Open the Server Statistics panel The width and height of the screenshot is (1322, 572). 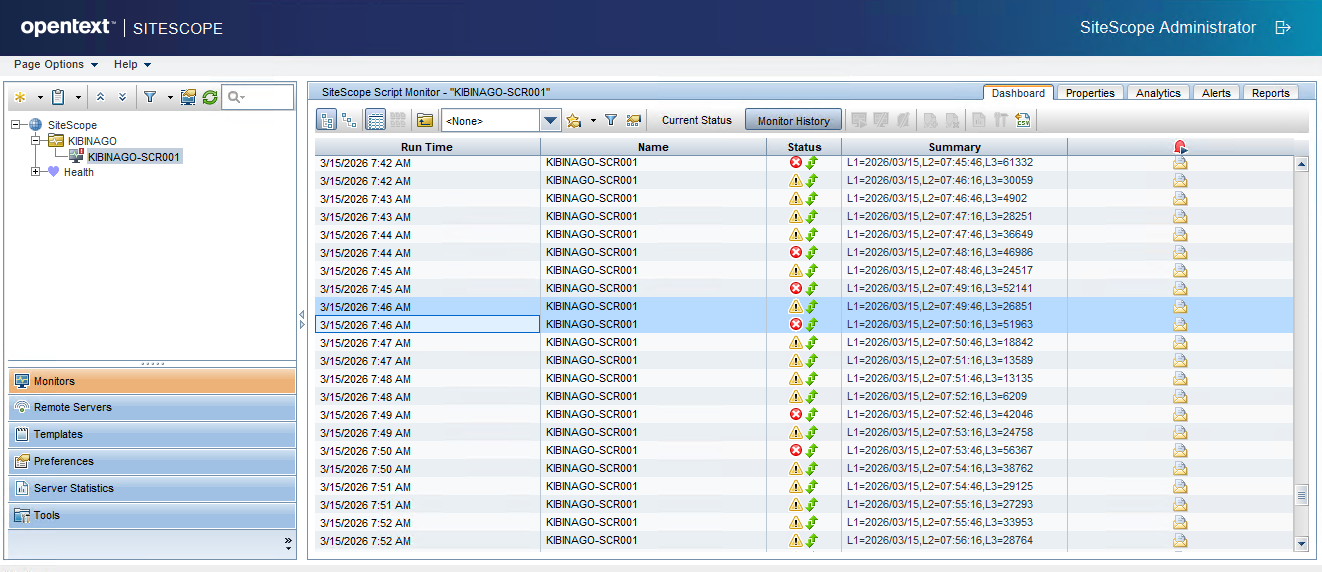tap(151, 489)
